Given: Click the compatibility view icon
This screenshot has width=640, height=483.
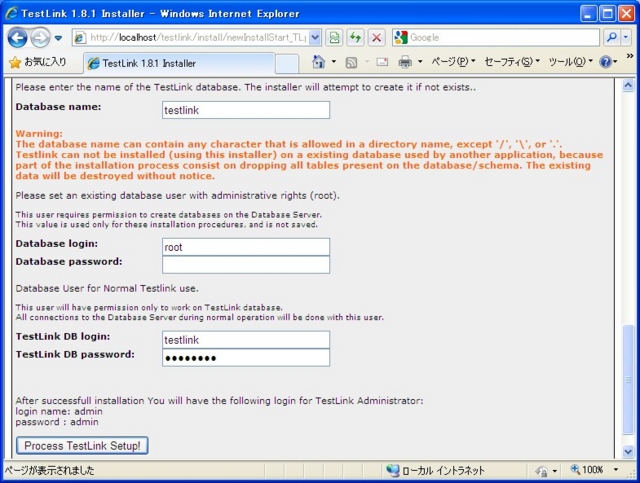Looking at the screenshot, I should (334, 38).
